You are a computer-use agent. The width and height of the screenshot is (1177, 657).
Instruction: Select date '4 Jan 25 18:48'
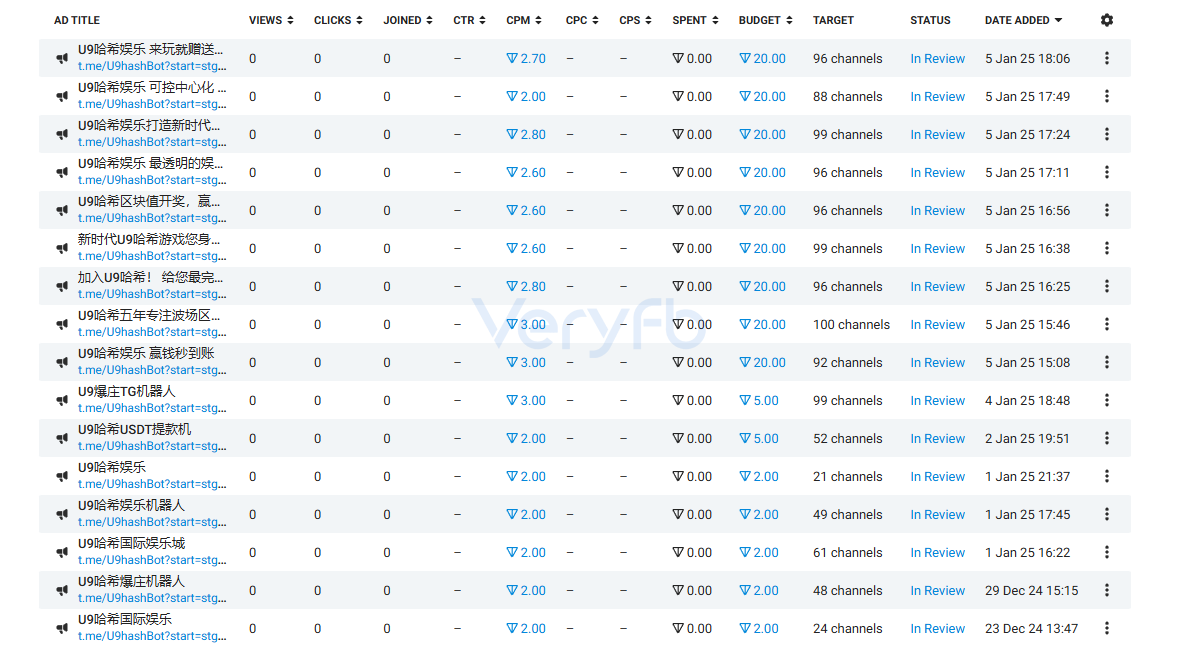click(x=1028, y=400)
